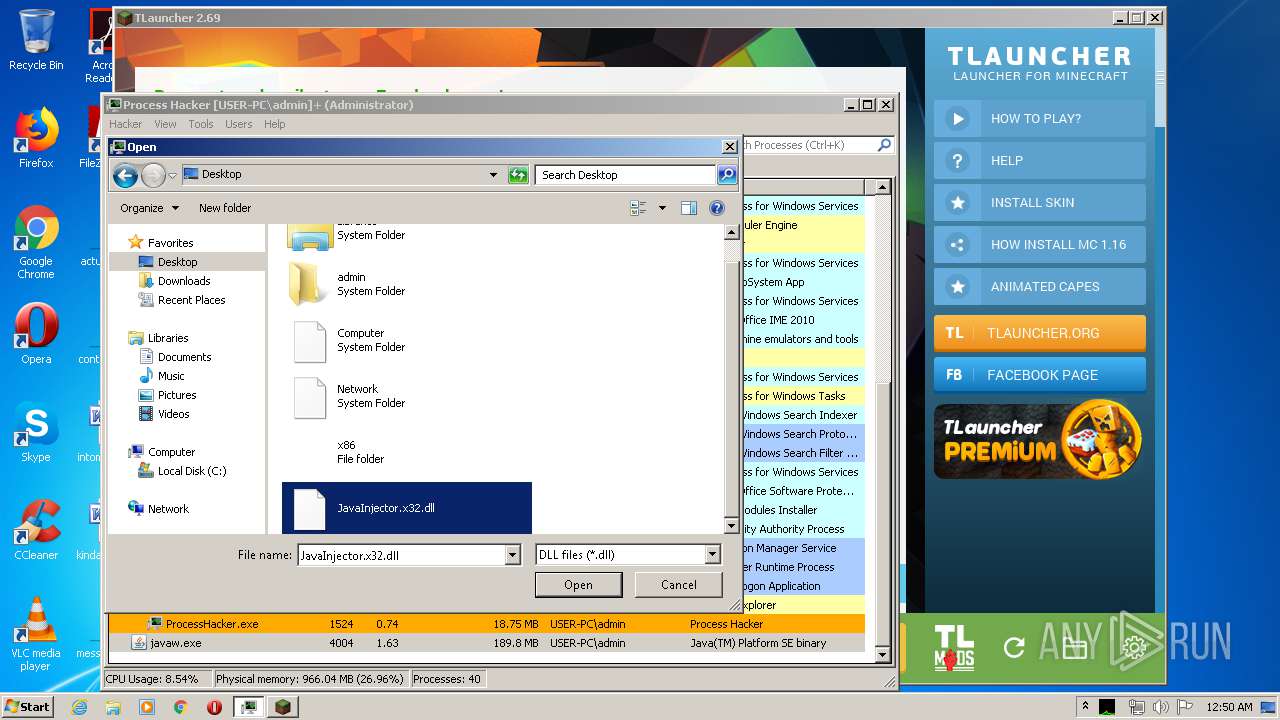The width and height of the screenshot is (1280, 720).
Task: Open Opera desktop shortcut
Action: [x=36, y=334]
